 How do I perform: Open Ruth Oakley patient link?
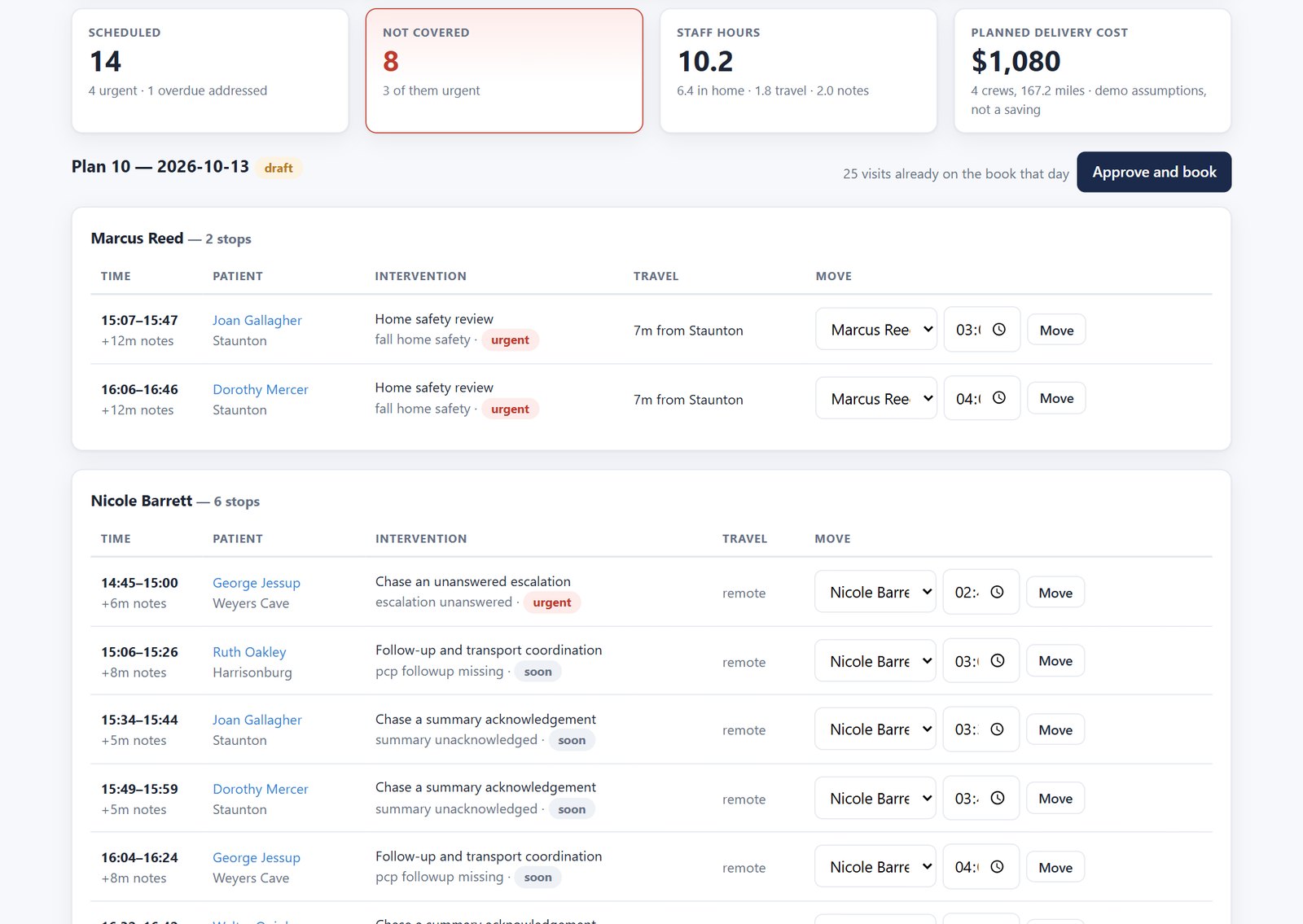249,652
